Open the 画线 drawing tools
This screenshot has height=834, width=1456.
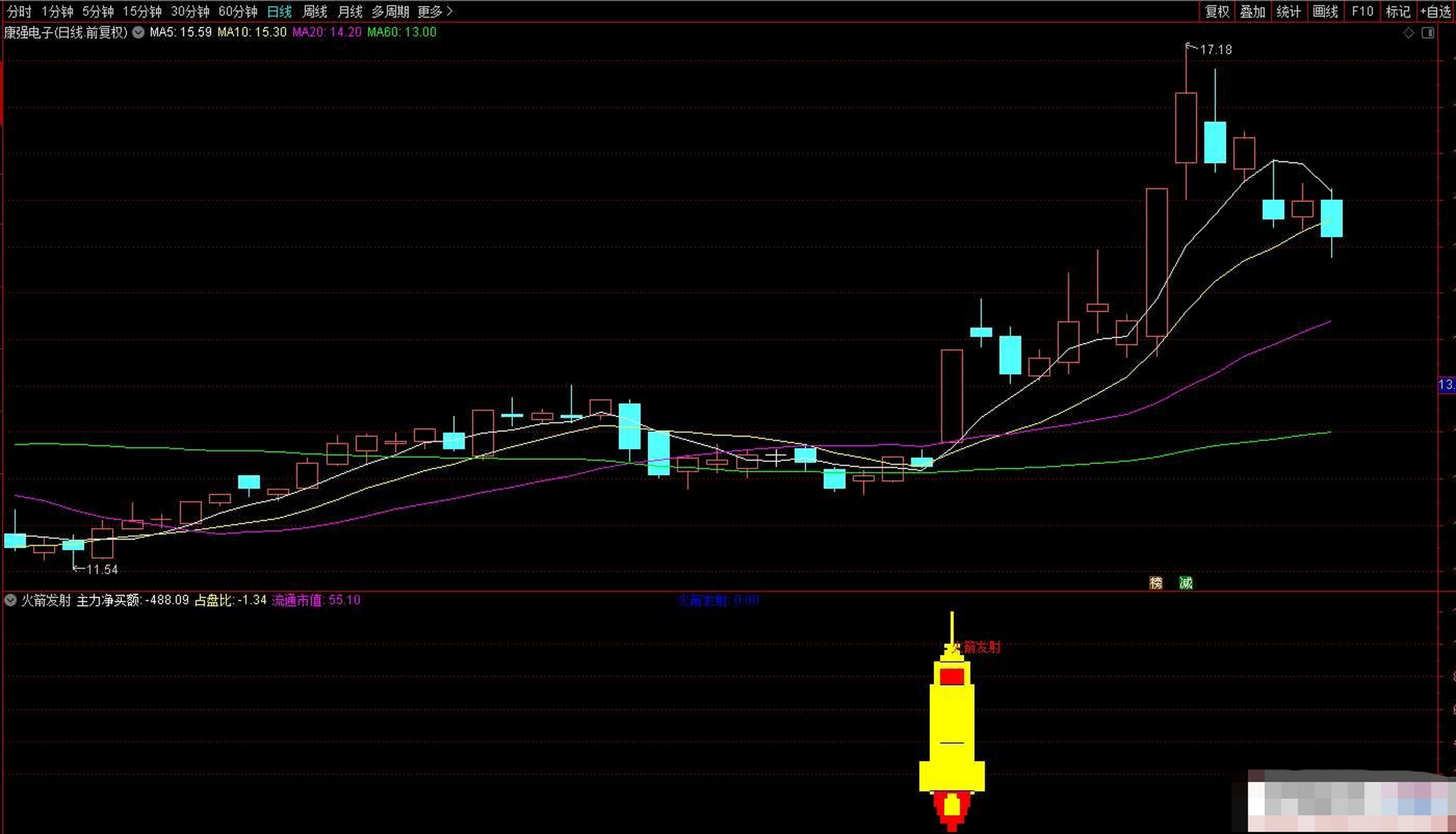(x=1324, y=11)
